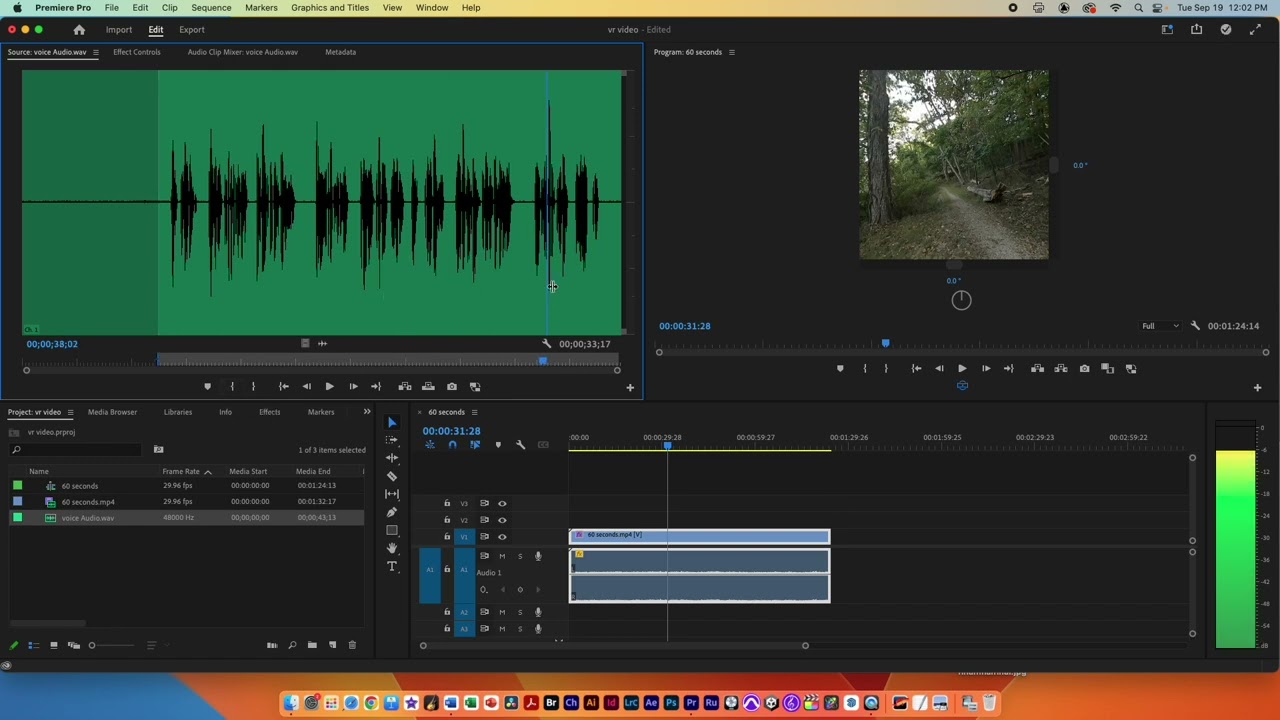The image size is (1280, 720).
Task: Switch to Media Browser tab
Action: [112, 412]
